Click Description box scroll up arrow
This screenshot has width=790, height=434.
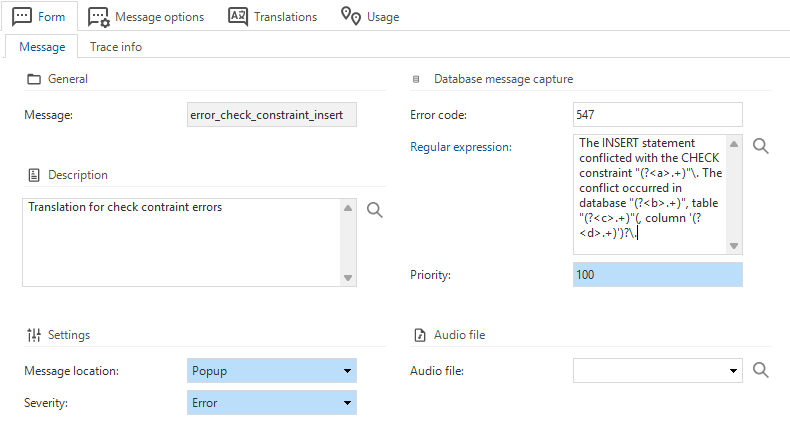[x=348, y=208]
